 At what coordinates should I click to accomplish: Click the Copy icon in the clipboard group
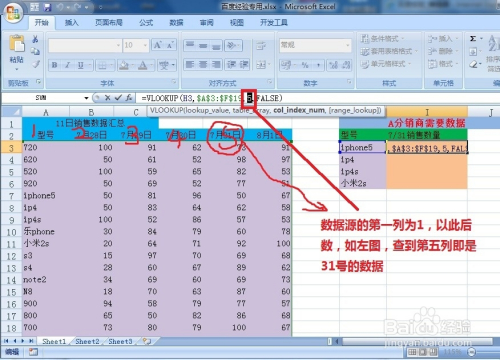pyautogui.click(x=35, y=51)
